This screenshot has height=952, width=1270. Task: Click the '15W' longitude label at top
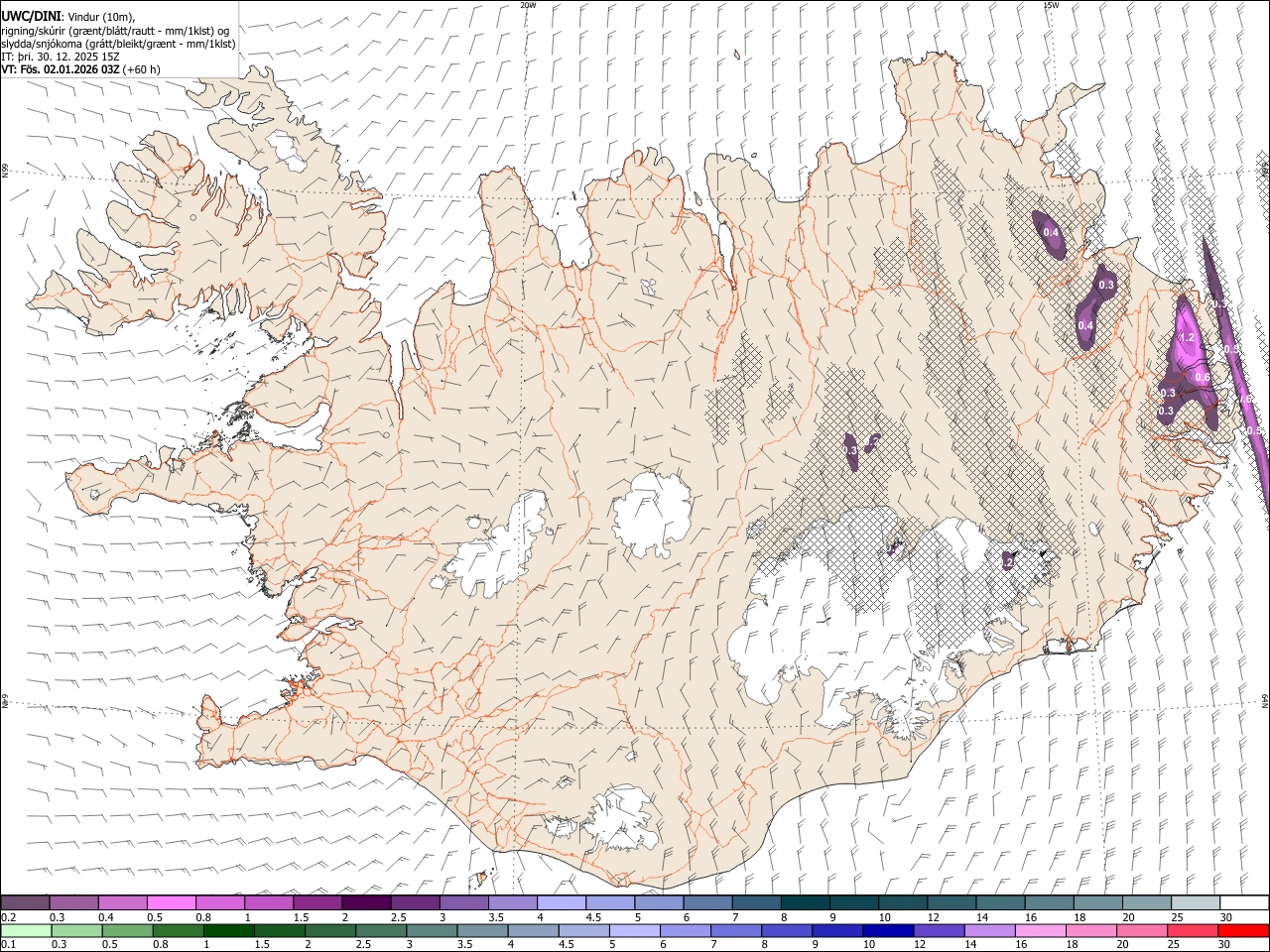click(1051, 5)
